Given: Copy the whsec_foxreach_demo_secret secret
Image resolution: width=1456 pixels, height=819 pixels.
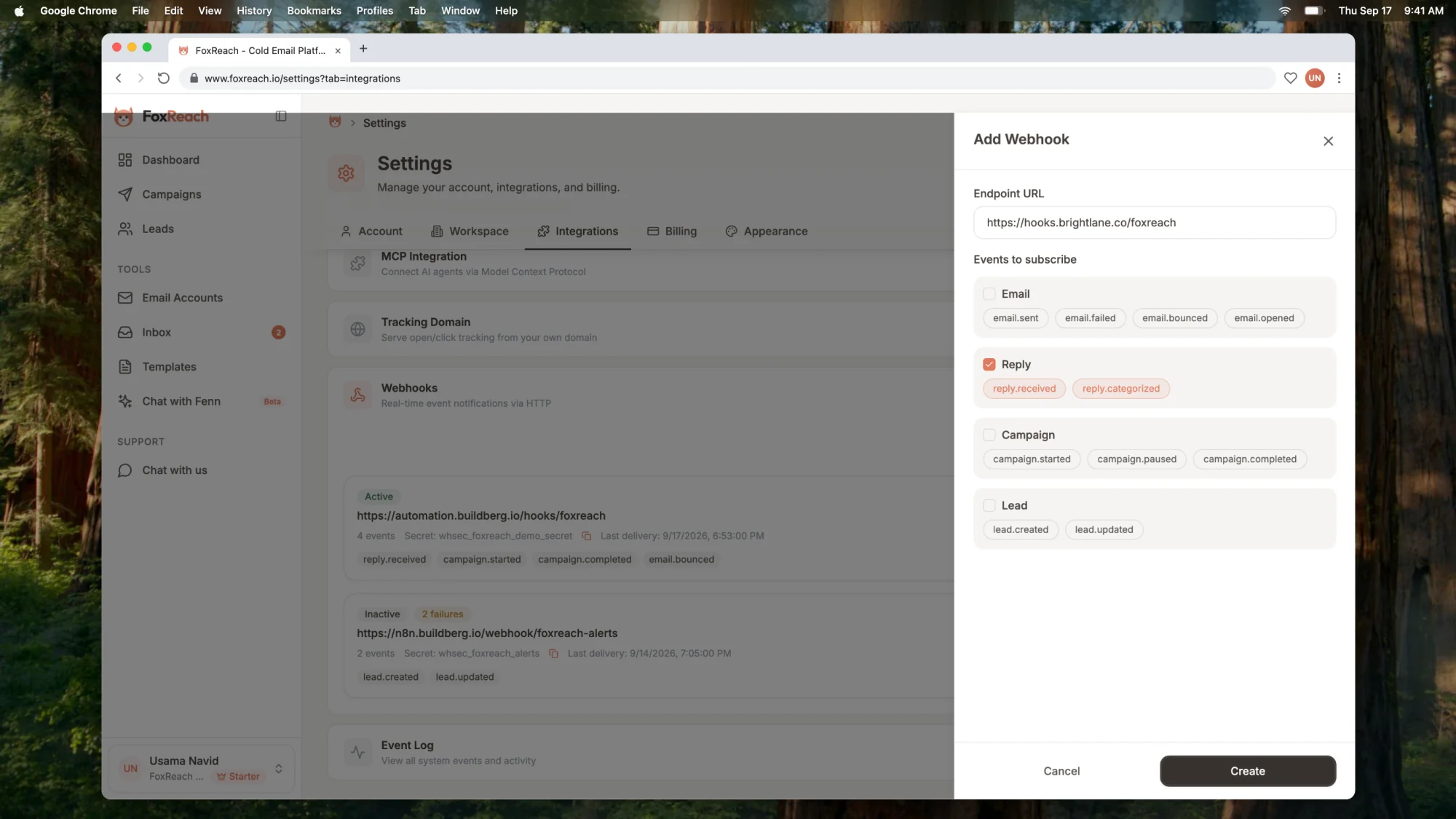Looking at the screenshot, I should [587, 536].
